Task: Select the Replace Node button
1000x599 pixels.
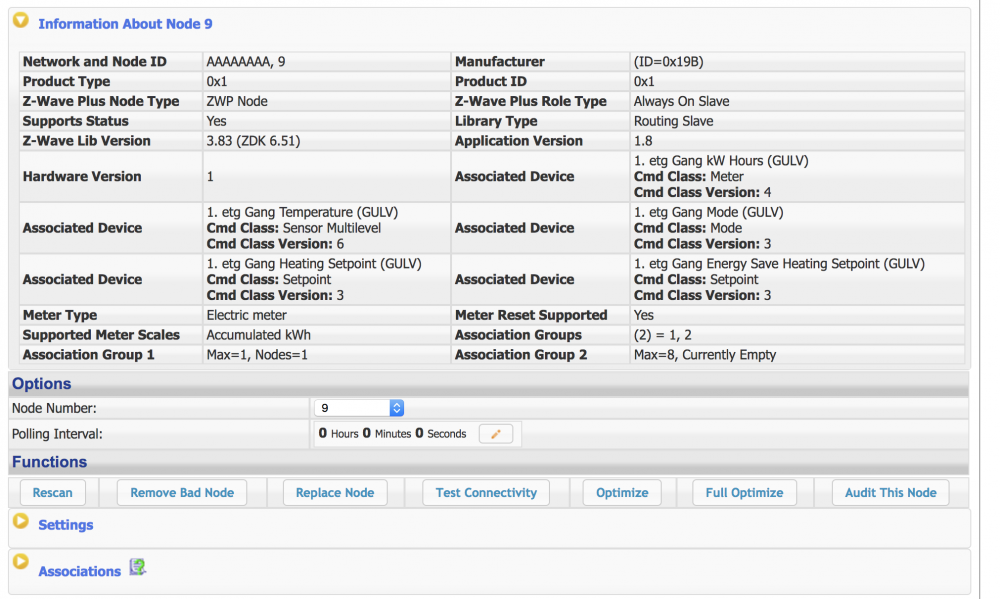Action: 335,492
